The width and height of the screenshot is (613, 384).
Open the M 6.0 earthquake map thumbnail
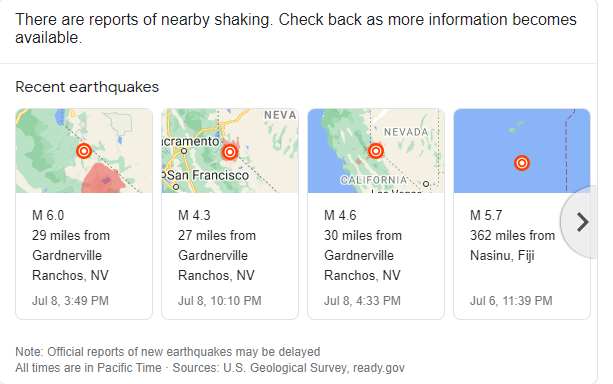coord(84,151)
